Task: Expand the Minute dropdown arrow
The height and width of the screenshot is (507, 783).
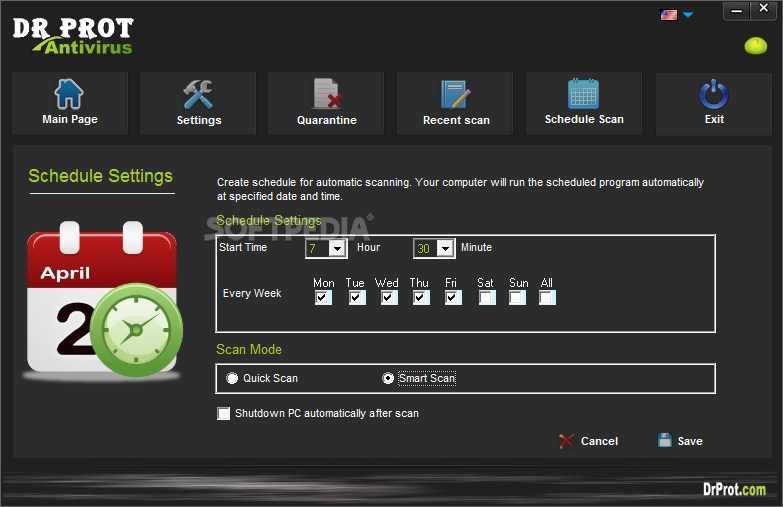Action: pyautogui.click(x=445, y=248)
